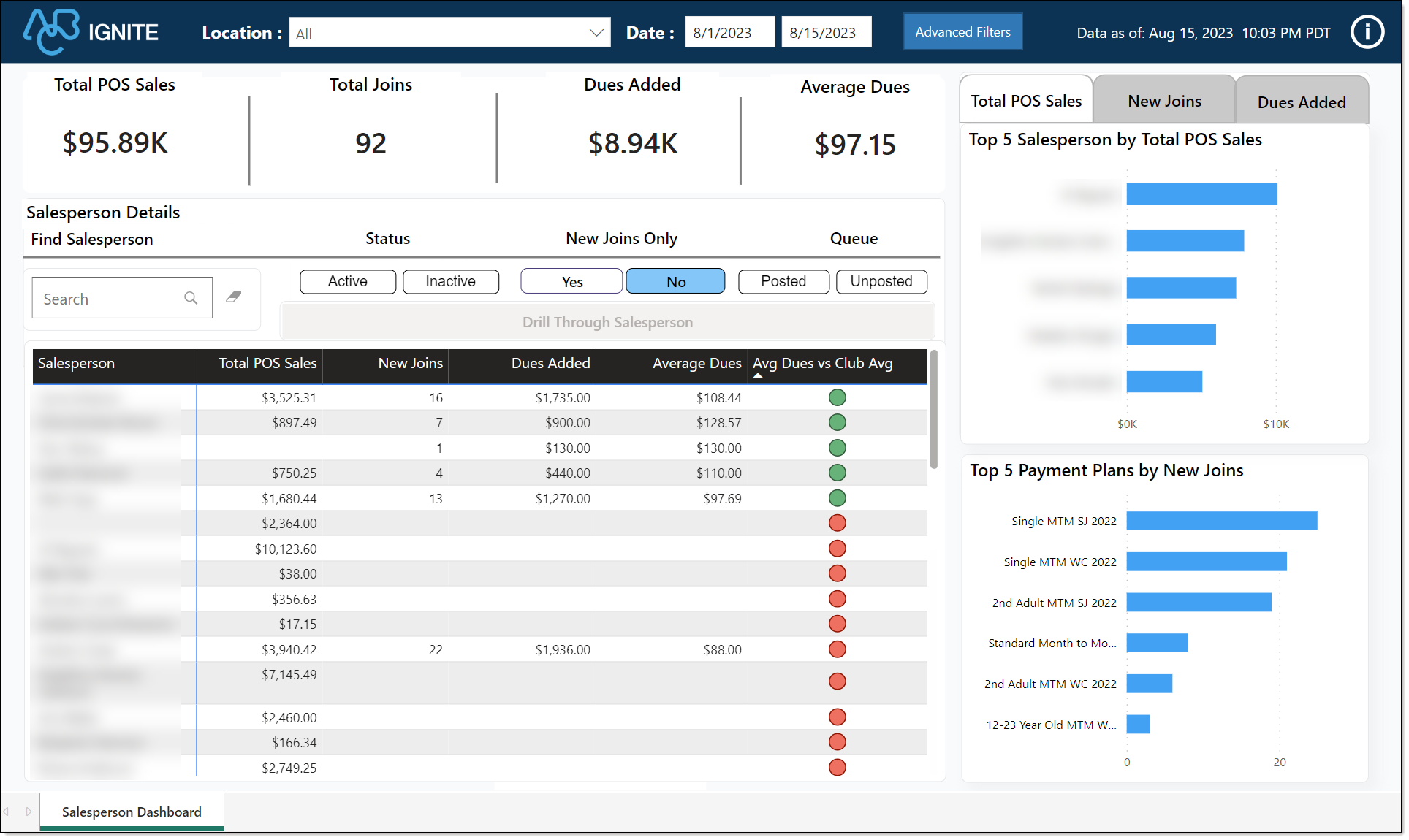The image size is (1409, 840).
Task: Toggle the Unposted queue filter
Action: [881, 282]
